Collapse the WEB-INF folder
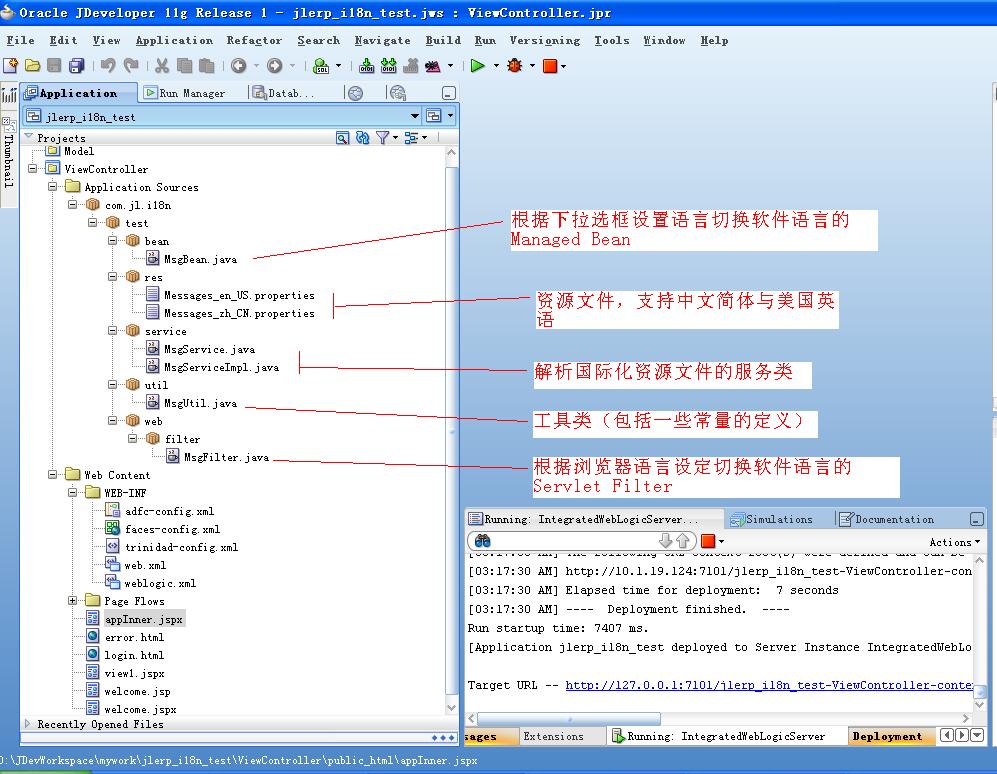Image resolution: width=997 pixels, height=774 pixels. (x=72, y=492)
